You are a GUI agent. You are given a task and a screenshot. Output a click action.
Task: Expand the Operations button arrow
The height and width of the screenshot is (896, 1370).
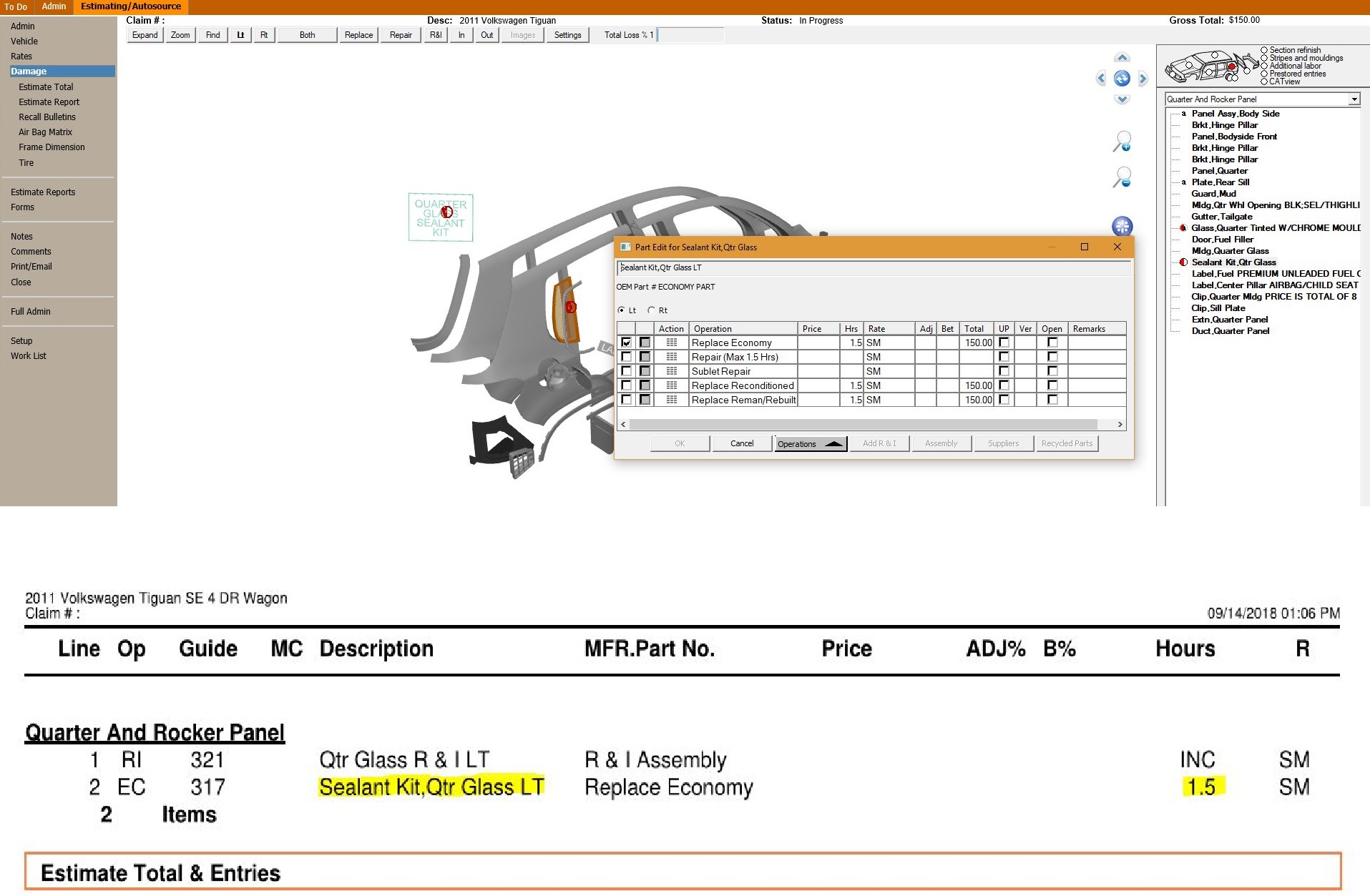point(833,444)
